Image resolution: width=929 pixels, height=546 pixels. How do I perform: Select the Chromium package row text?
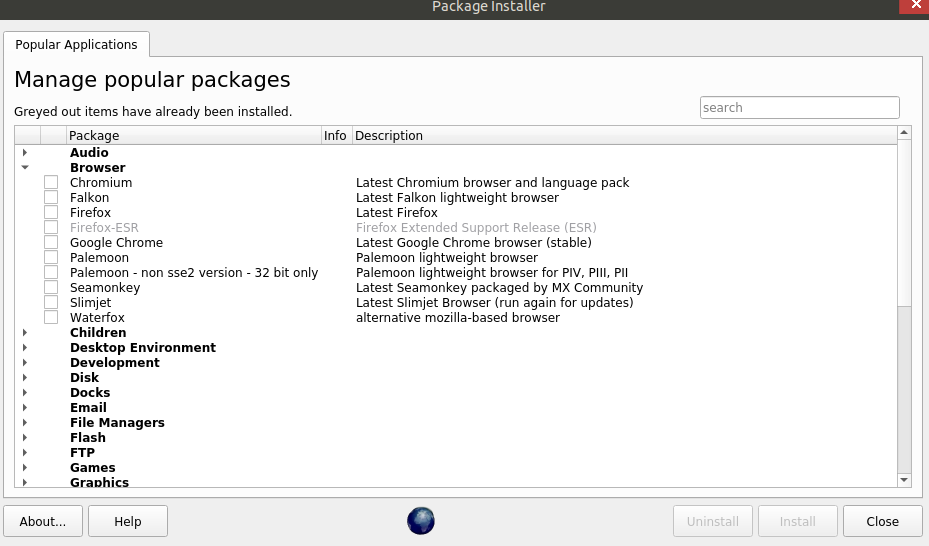click(x=101, y=182)
